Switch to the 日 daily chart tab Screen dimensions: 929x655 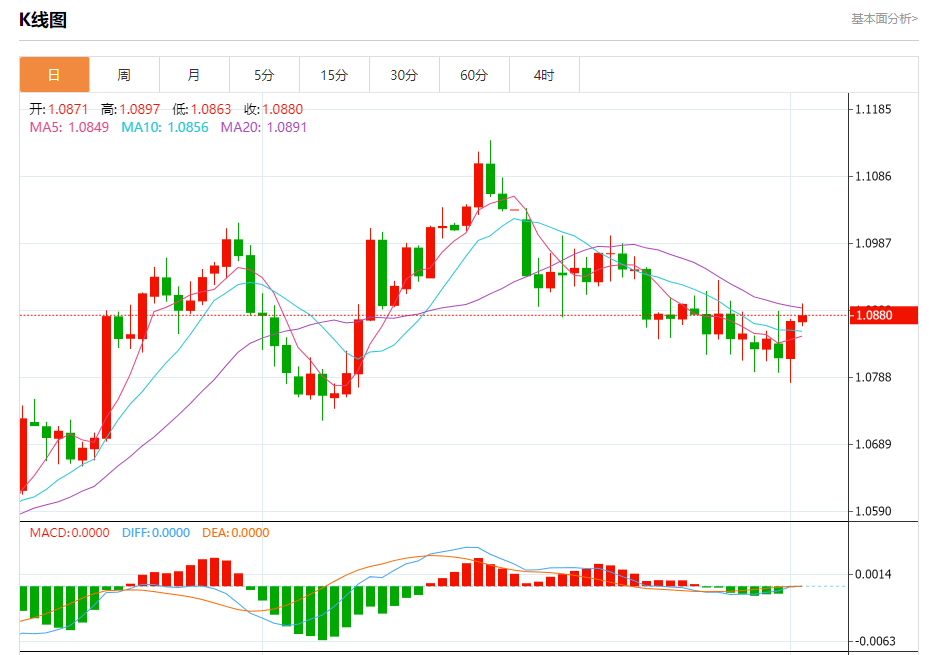54,75
